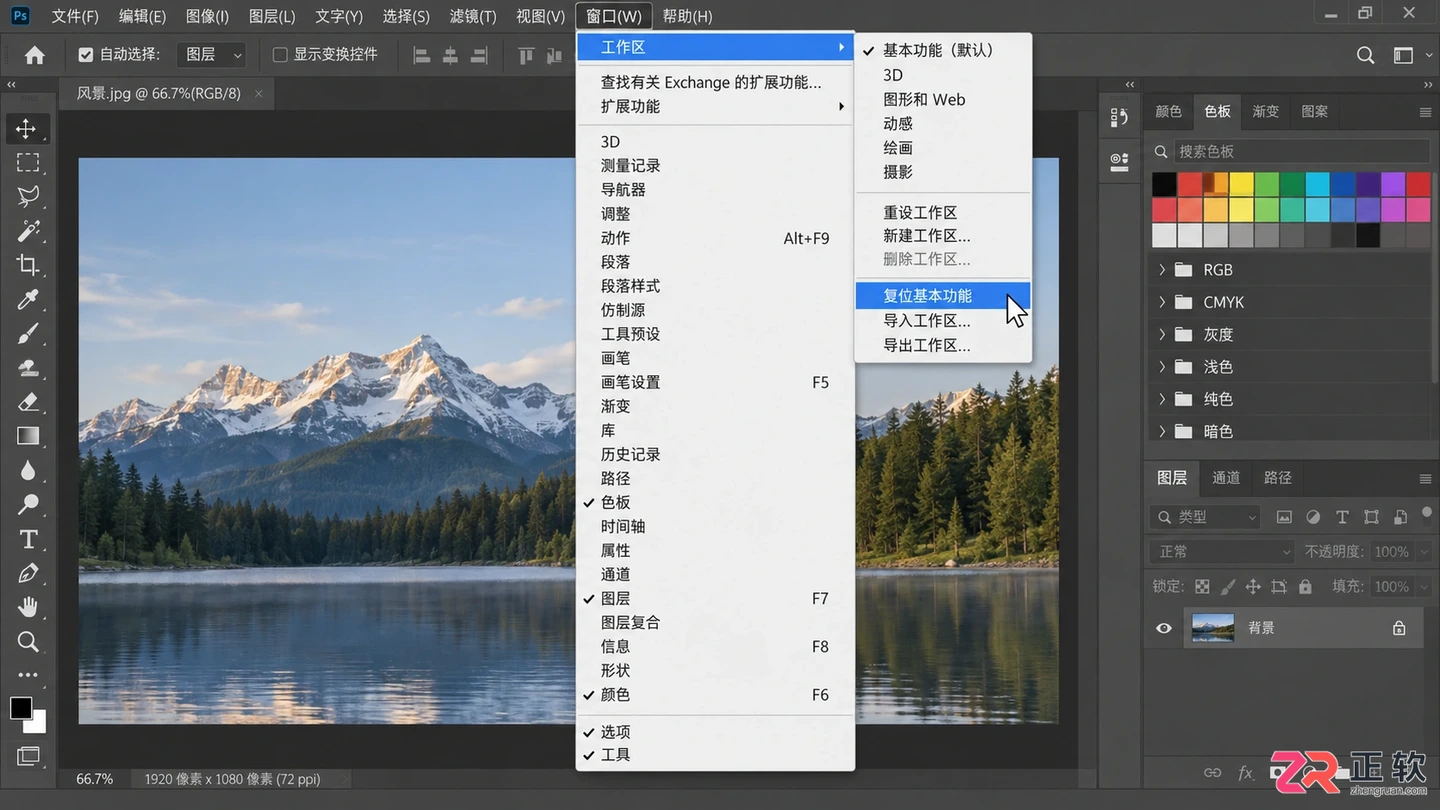Select the Clone Stamp tool
This screenshot has height=810, width=1440.
click(27, 368)
